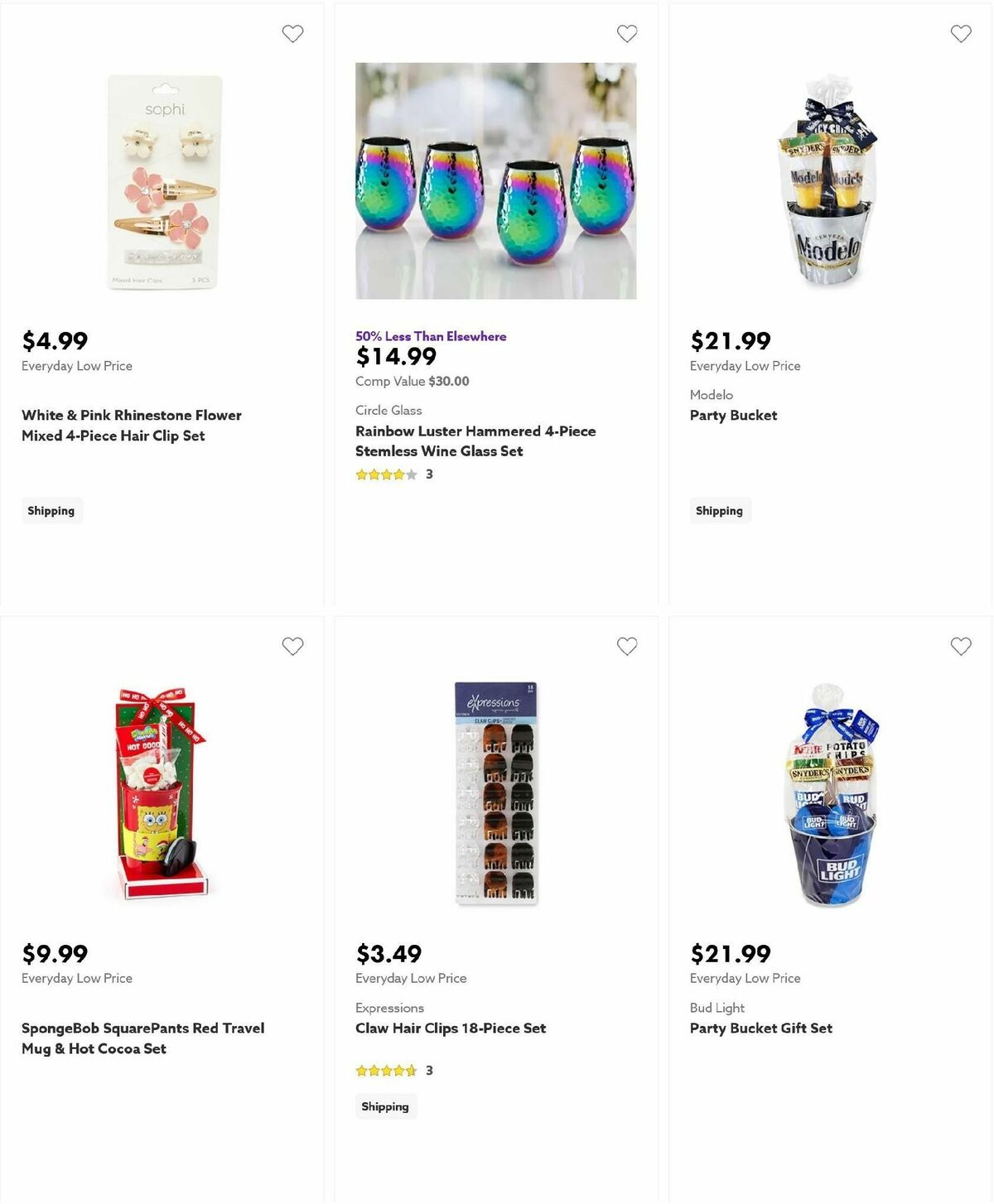Viewport: 994px width, 1204px height.
Task: Favorite the SpongeBob Travel Mug set
Action: point(292,646)
